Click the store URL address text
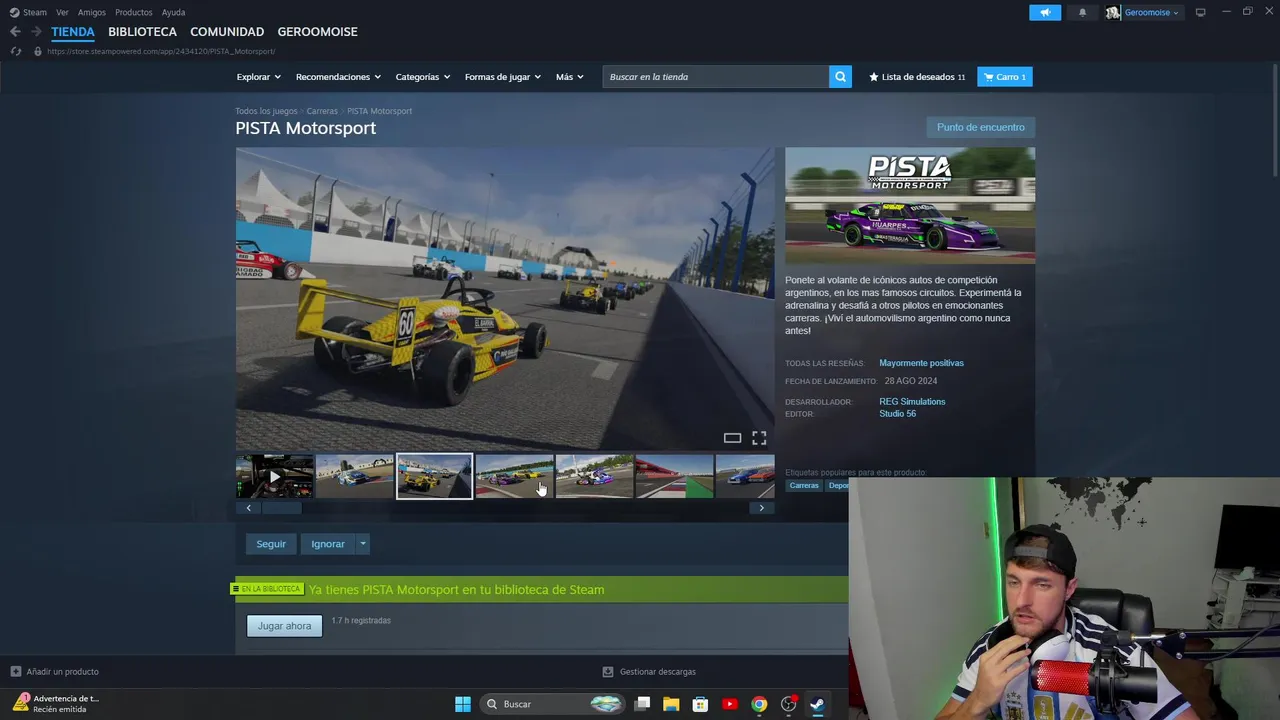 coord(161,51)
